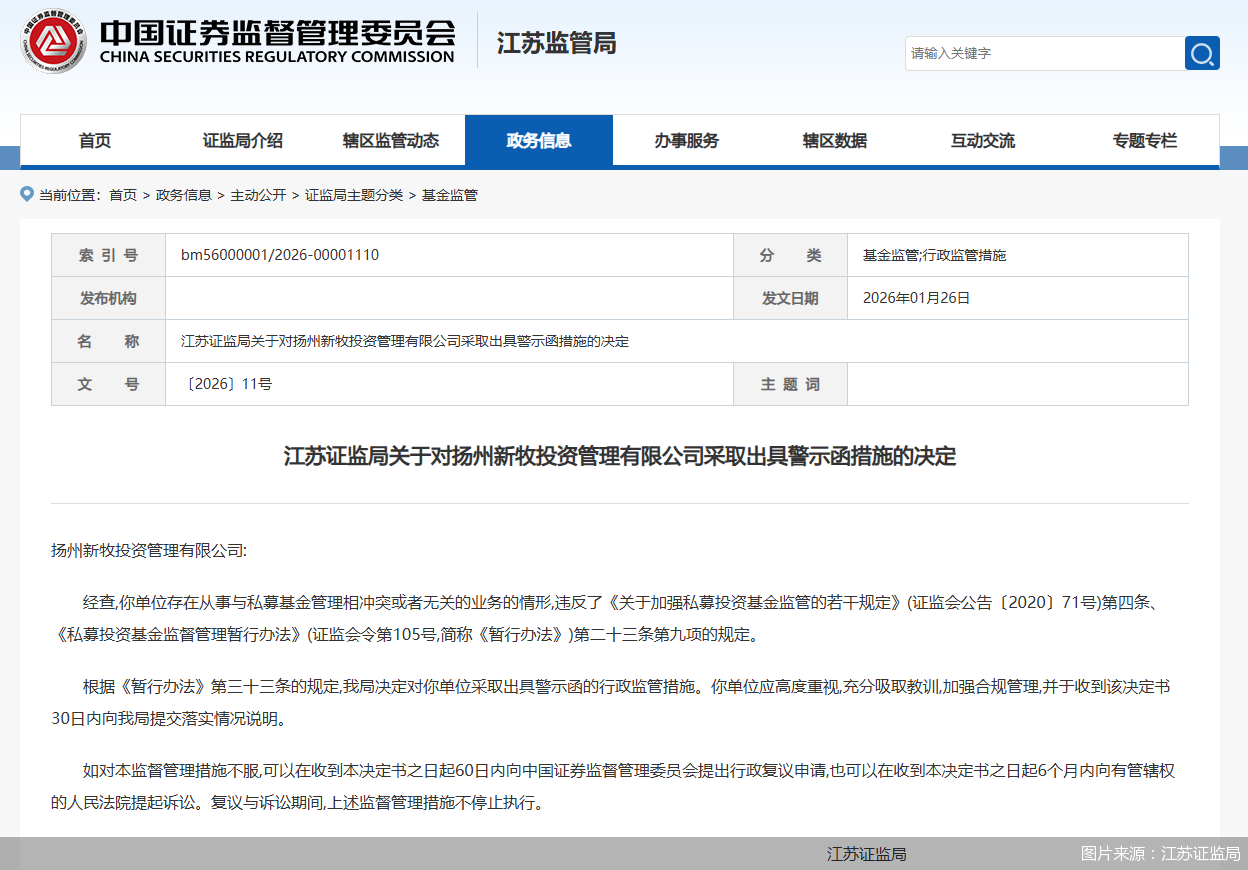This screenshot has width=1248, height=870.
Task: Select the 辖区数据 navigation item
Action: click(835, 140)
